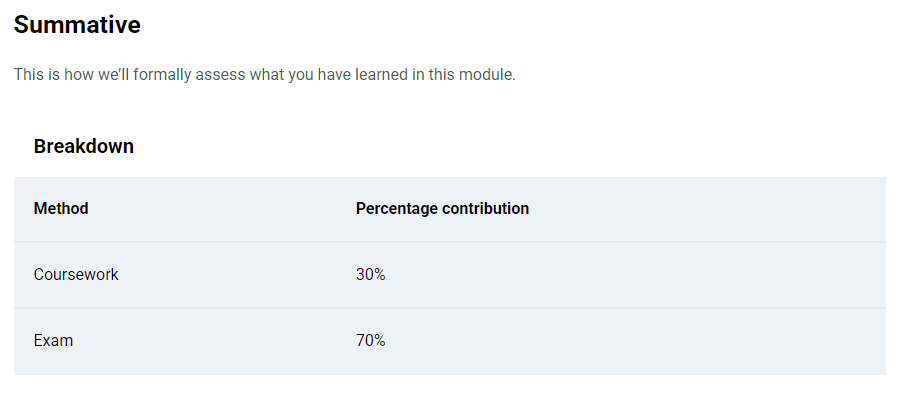Click the 30% contribution value
The height and width of the screenshot is (396, 900).
click(370, 274)
